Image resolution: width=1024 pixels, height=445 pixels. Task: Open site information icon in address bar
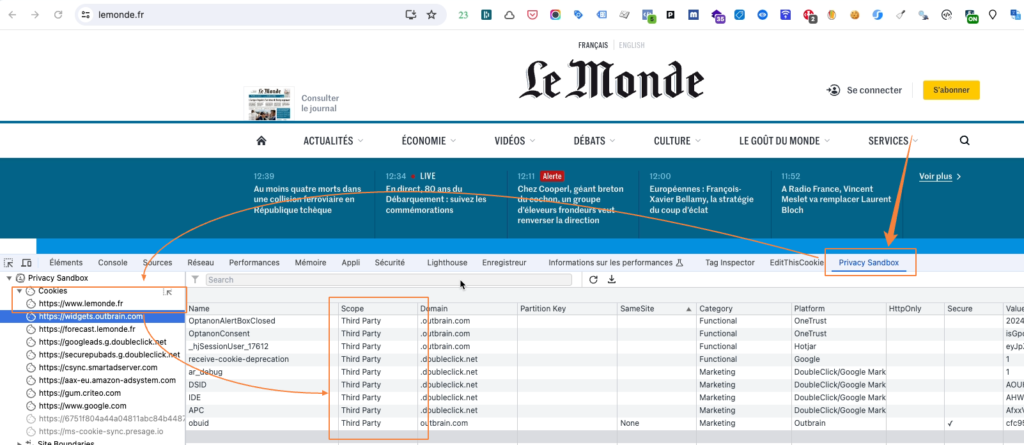(86, 14)
